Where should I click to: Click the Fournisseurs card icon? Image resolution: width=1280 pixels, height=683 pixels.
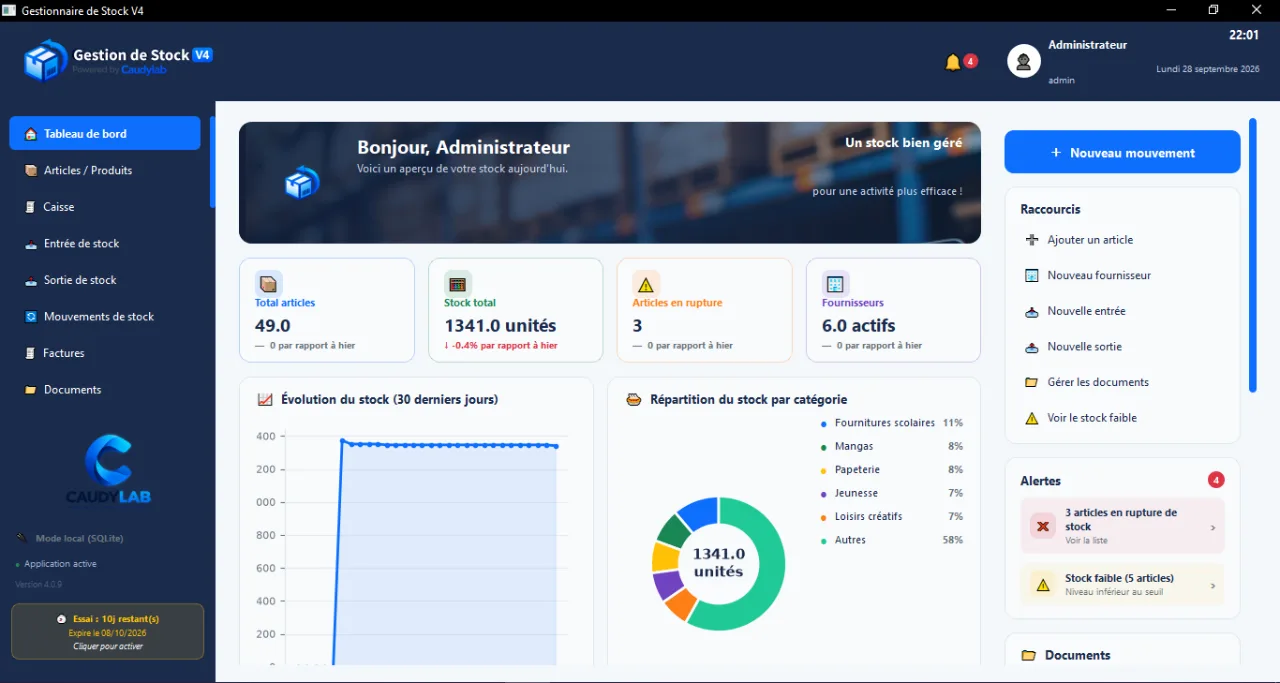pos(835,284)
